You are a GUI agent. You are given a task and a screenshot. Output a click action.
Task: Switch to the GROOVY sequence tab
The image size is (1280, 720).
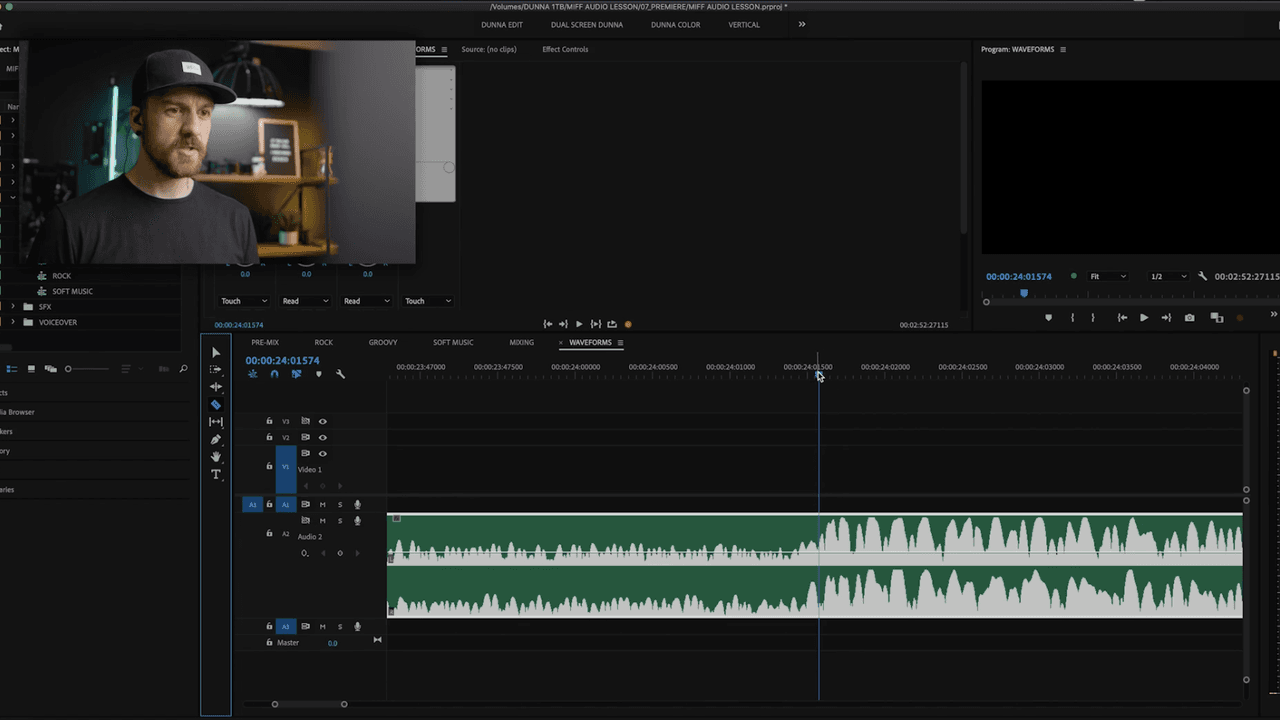(x=383, y=342)
